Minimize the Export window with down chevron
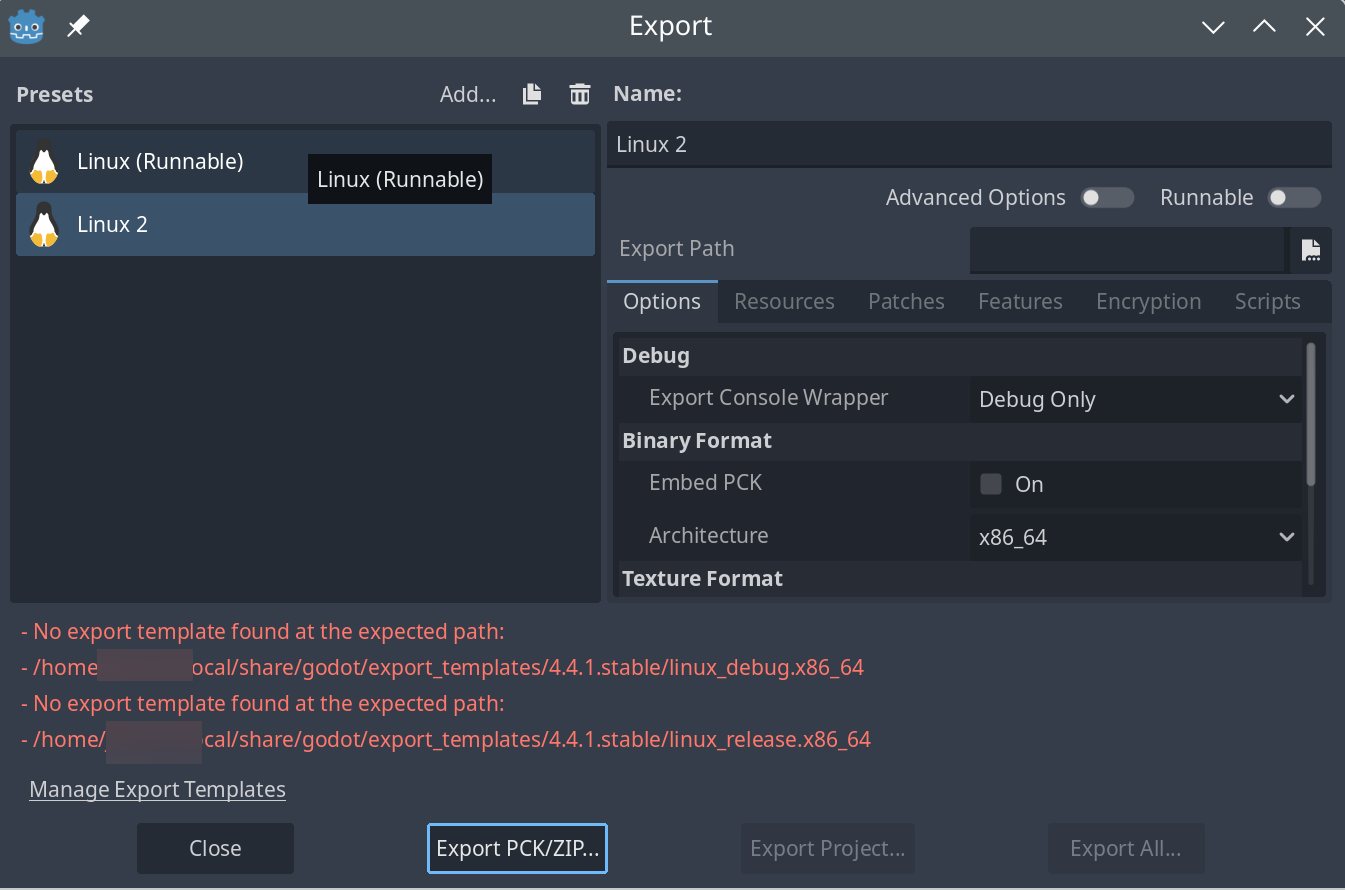 coord(1213,27)
